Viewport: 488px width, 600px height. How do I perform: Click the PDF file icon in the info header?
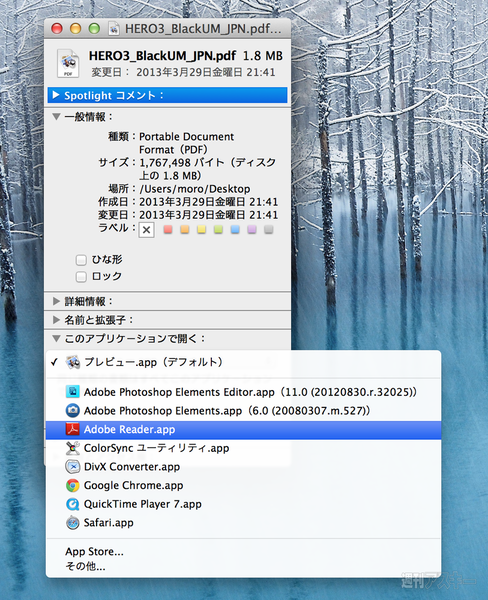(x=68, y=64)
